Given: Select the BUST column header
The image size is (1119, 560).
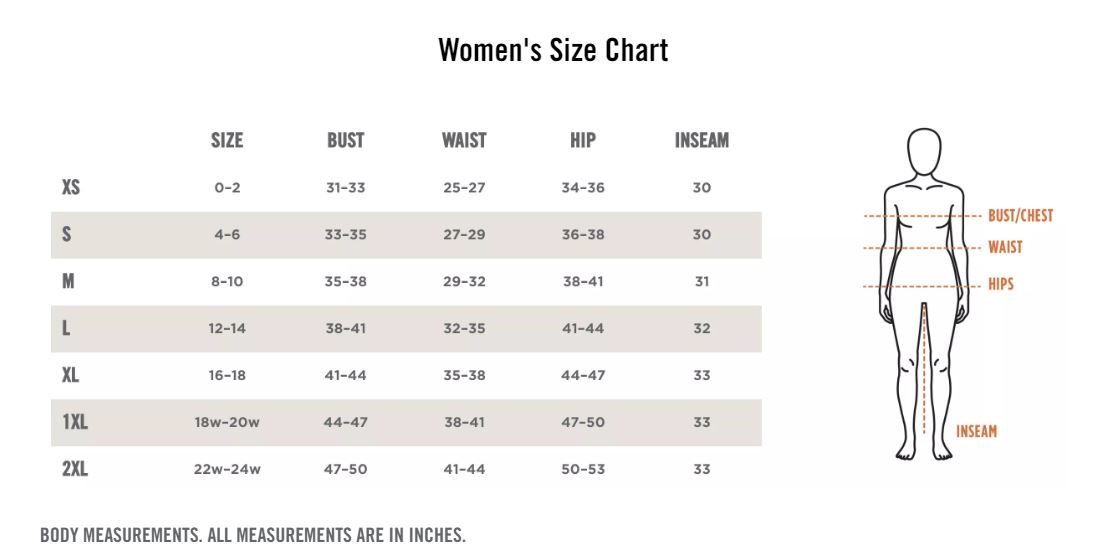Looking at the screenshot, I should click(x=345, y=141).
